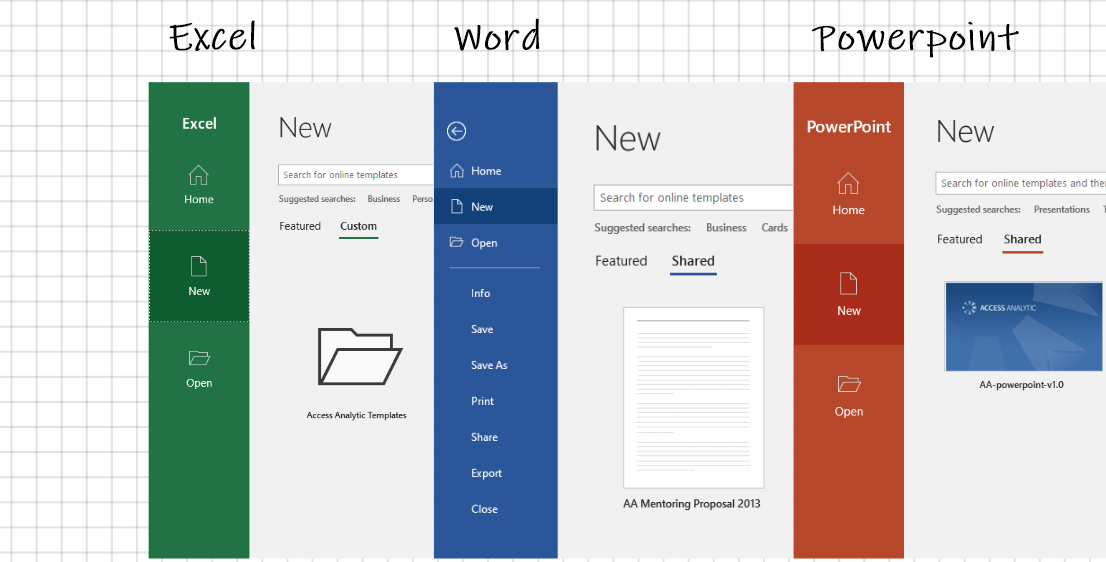
Task: Select the Shared tab in PowerPoint
Action: pos(1022,239)
